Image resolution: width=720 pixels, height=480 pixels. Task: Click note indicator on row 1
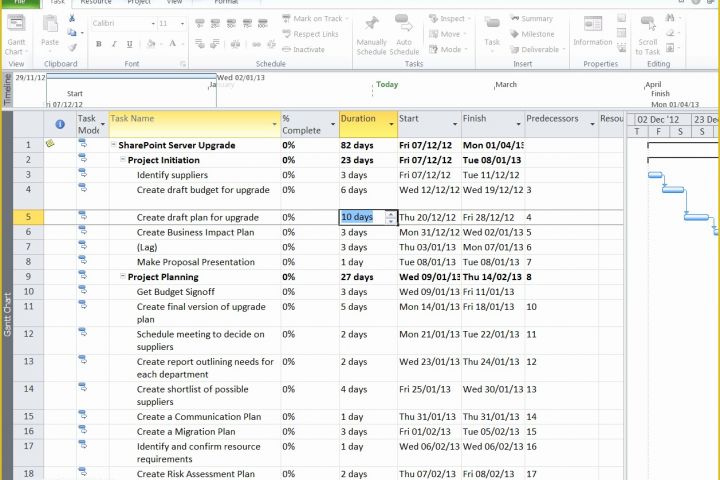[x=50, y=144]
